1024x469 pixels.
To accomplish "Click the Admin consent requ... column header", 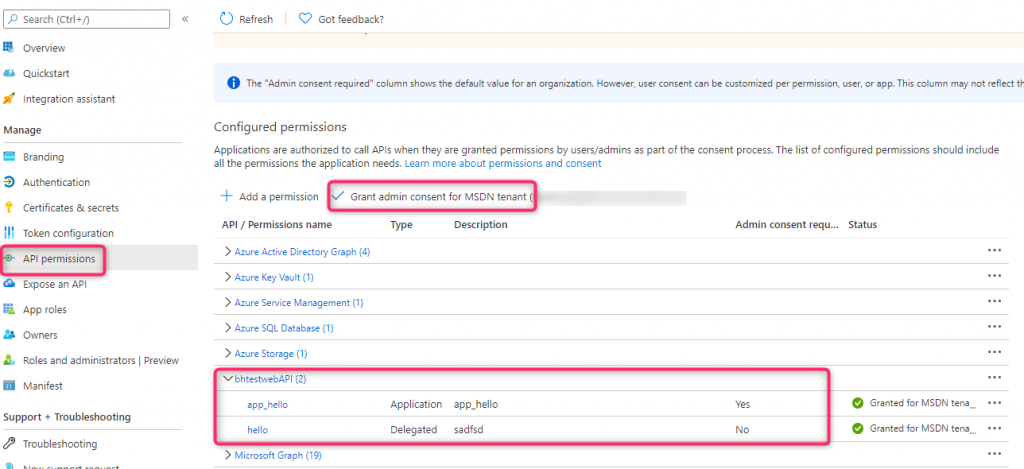I will [x=787, y=225].
